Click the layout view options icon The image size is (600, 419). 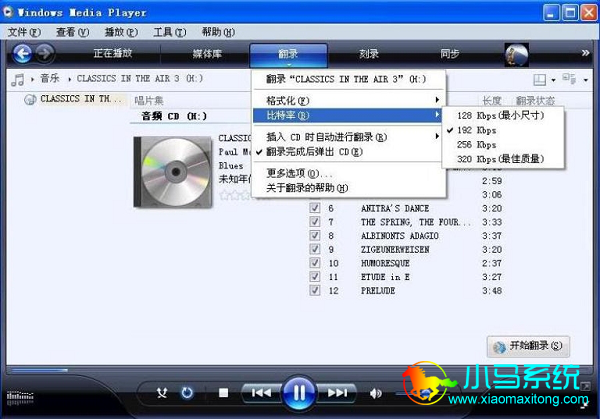point(540,80)
